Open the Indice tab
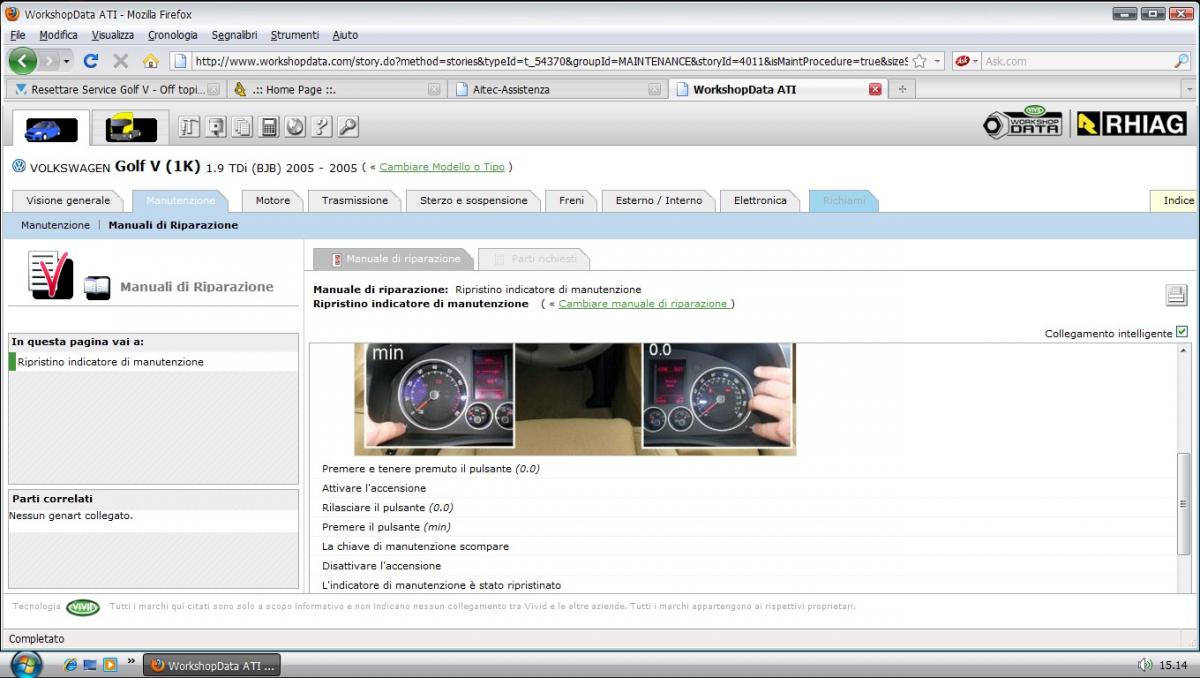The height and width of the screenshot is (678, 1200). click(1176, 200)
